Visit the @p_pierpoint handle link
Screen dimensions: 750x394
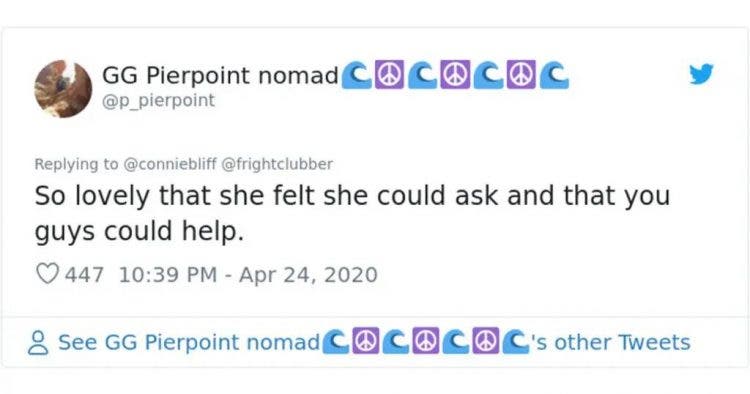[158, 101]
